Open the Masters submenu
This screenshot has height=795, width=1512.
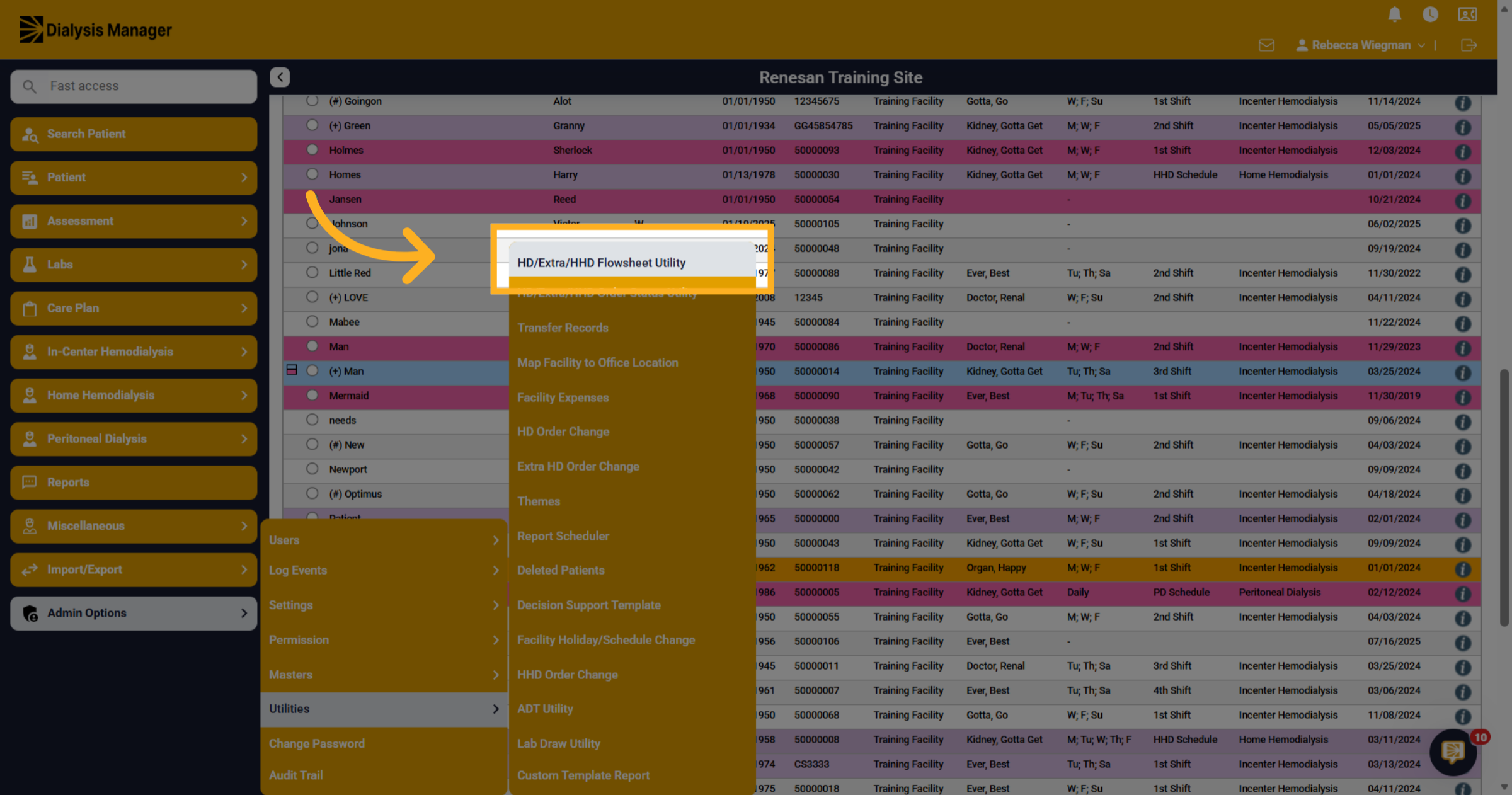pyautogui.click(x=384, y=675)
